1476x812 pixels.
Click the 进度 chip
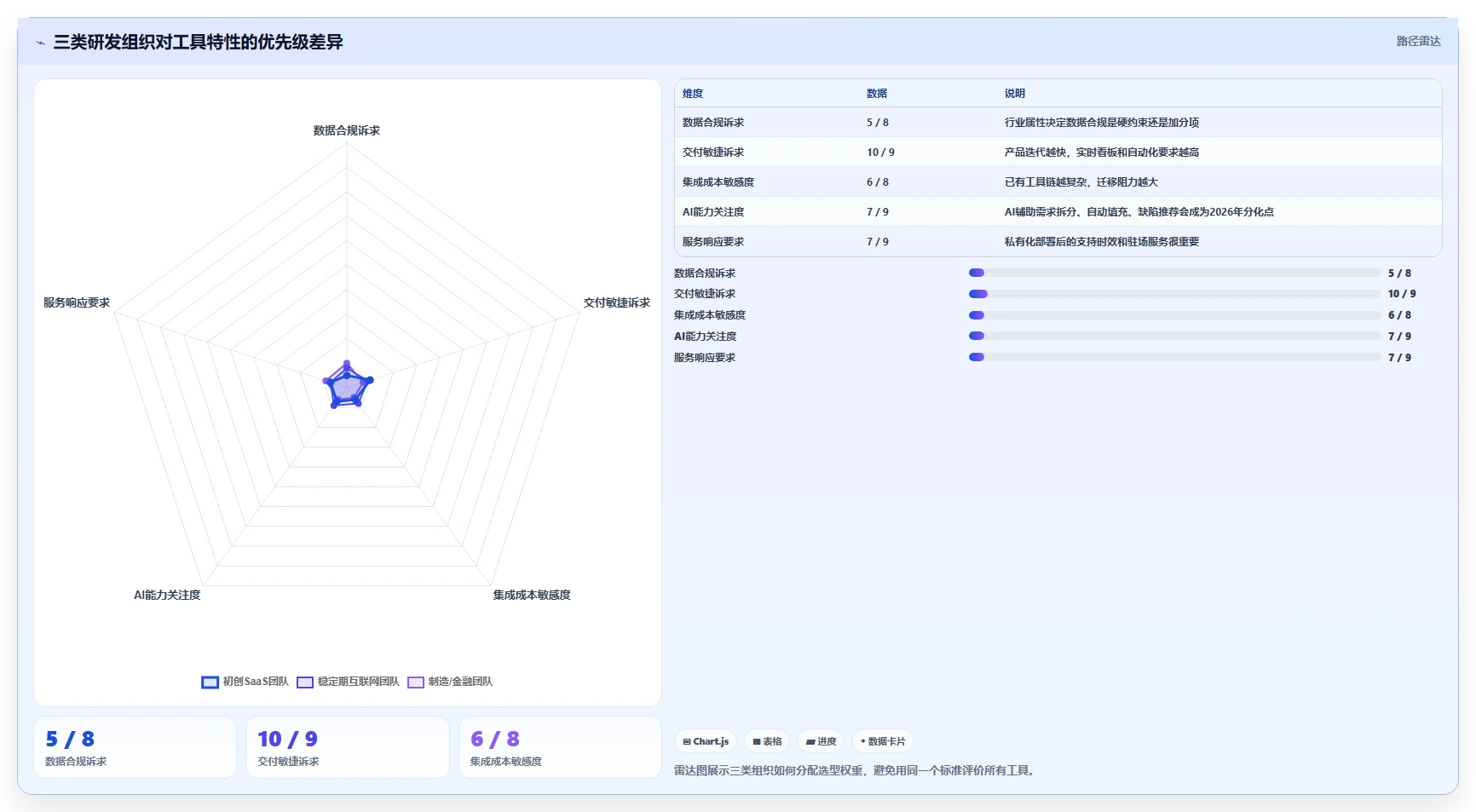[x=821, y=741]
